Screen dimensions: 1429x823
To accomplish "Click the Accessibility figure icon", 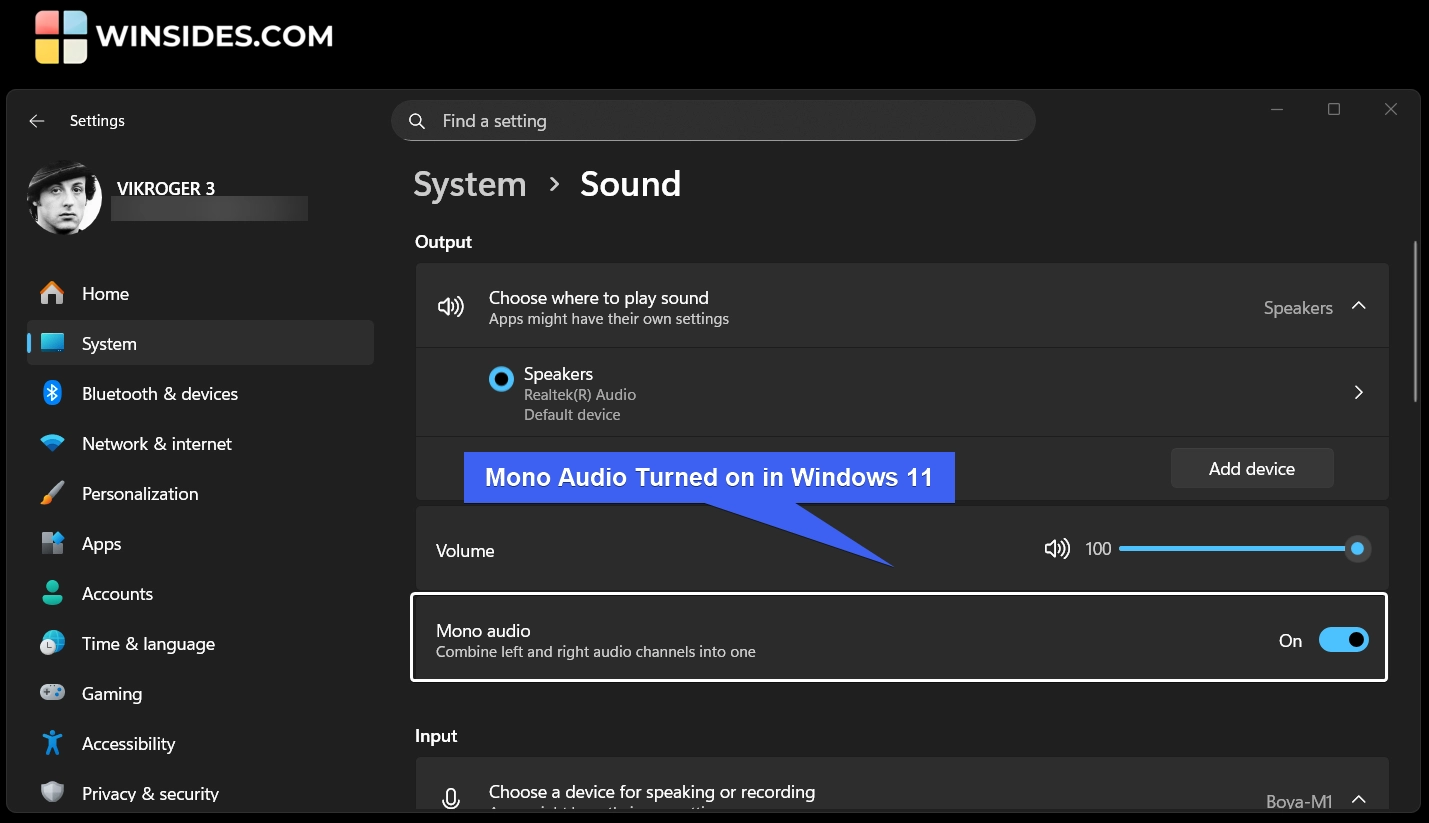I will point(52,743).
